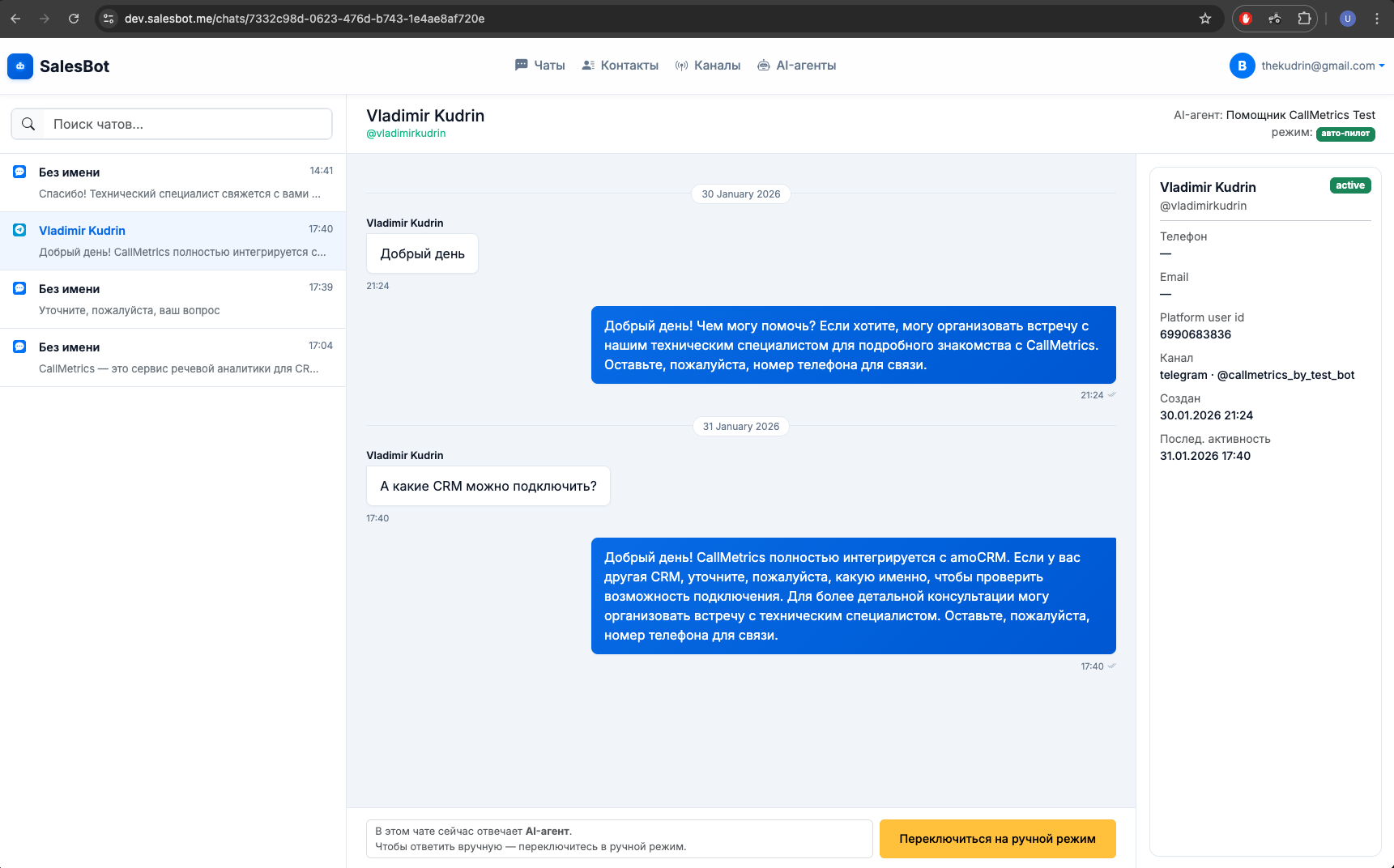Open the 14:41 "Без имени" chat
Image resolution: width=1394 pixels, height=868 pixels.
(173, 183)
